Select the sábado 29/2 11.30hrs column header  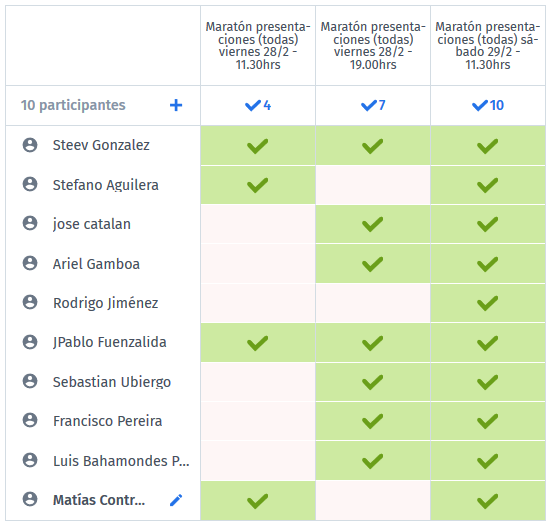click(x=488, y=46)
